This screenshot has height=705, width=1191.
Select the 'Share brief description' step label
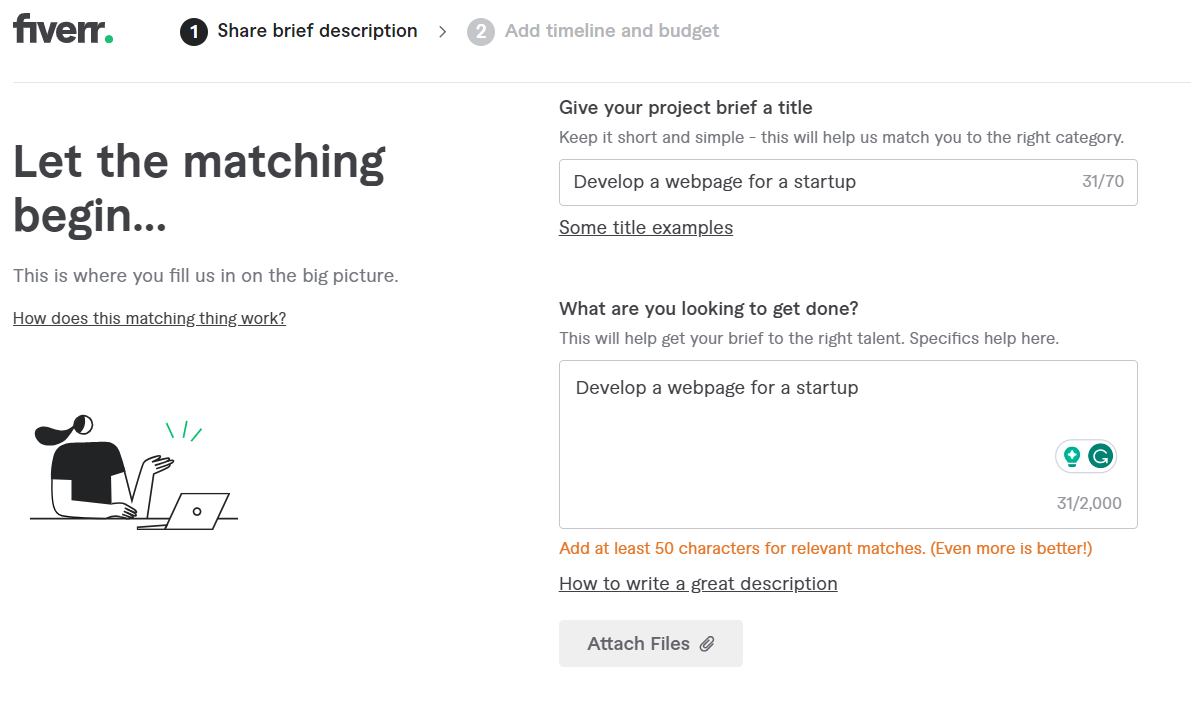tap(317, 31)
